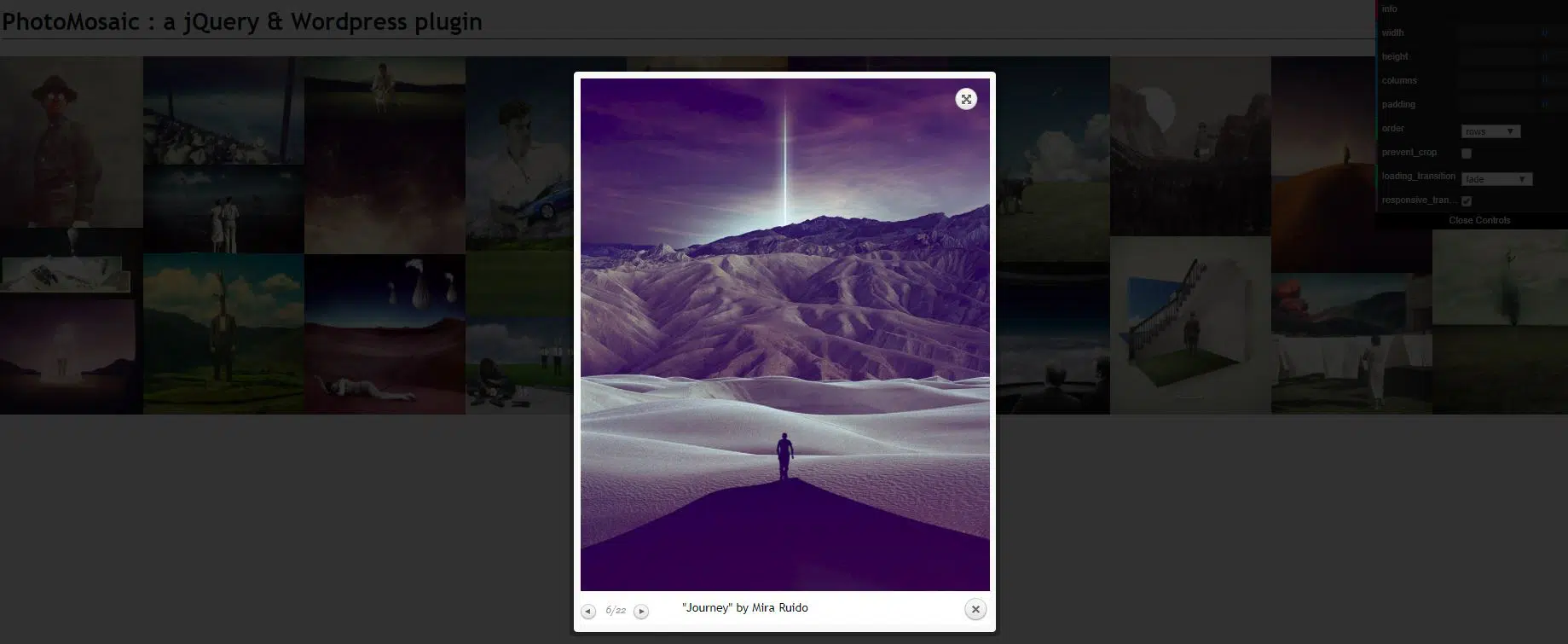
Task: Close the lightbox with the X button
Action: (x=975, y=609)
